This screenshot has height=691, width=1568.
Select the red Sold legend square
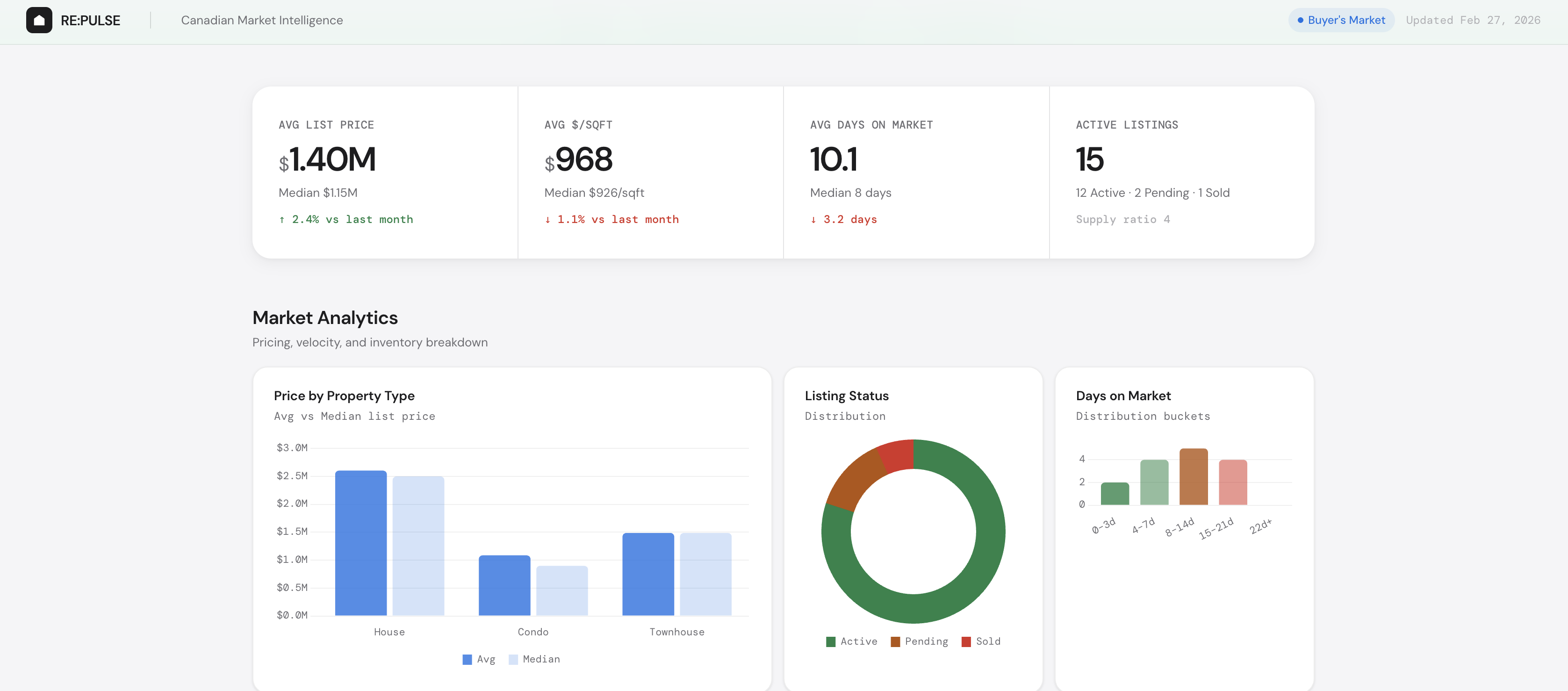(x=966, y=641)
